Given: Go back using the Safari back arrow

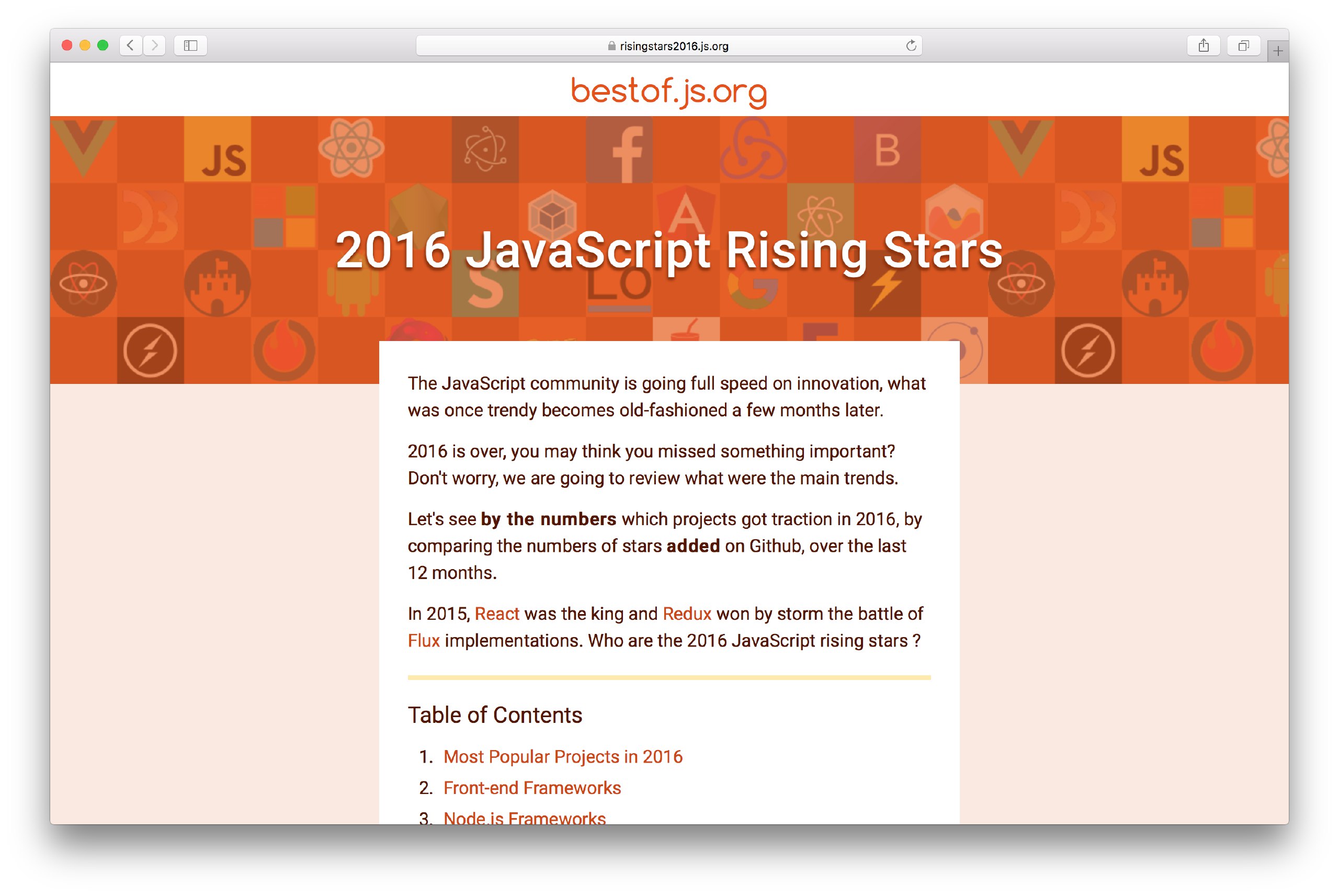Looking at the screenshot, I should tap(130, 45).
